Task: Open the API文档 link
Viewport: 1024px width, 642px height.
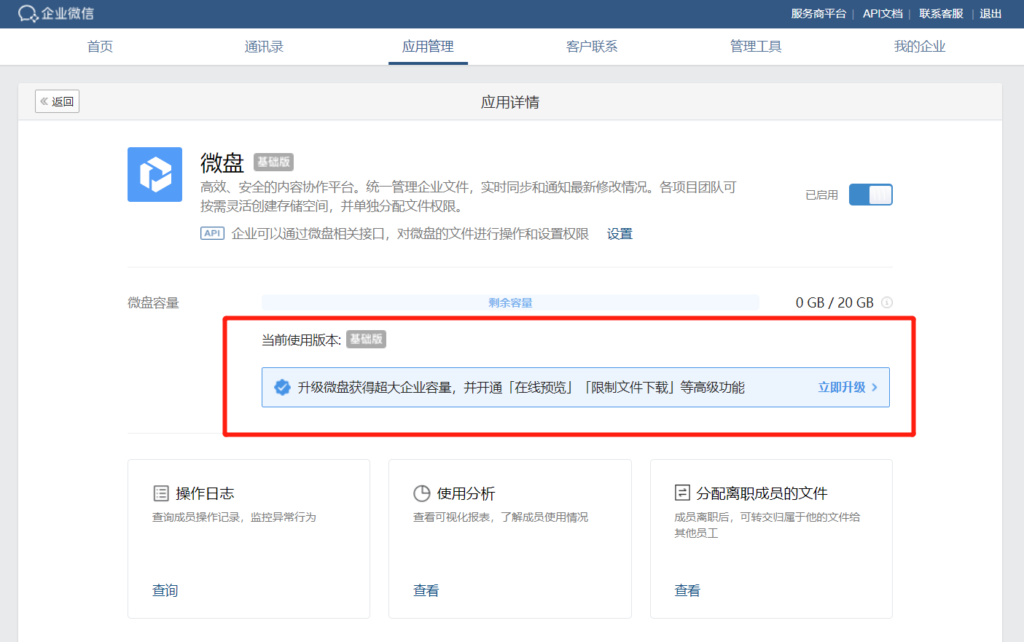Action: tap(882, 14)
